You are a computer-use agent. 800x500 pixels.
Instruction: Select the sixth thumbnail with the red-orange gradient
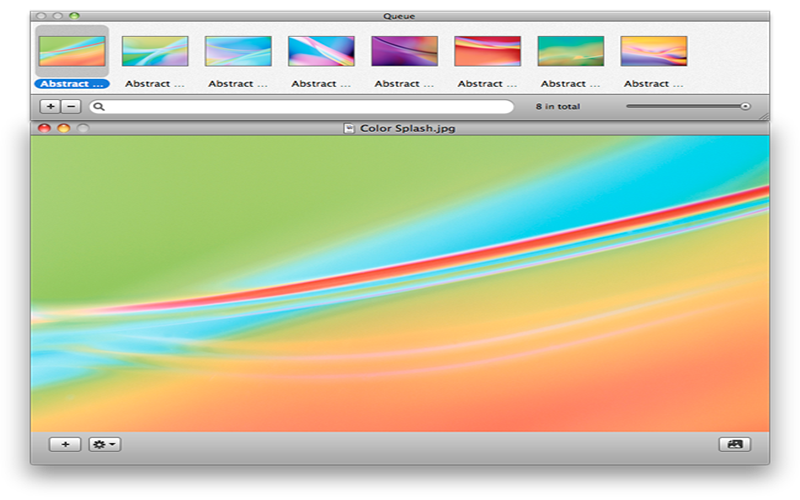coord(488,51)
